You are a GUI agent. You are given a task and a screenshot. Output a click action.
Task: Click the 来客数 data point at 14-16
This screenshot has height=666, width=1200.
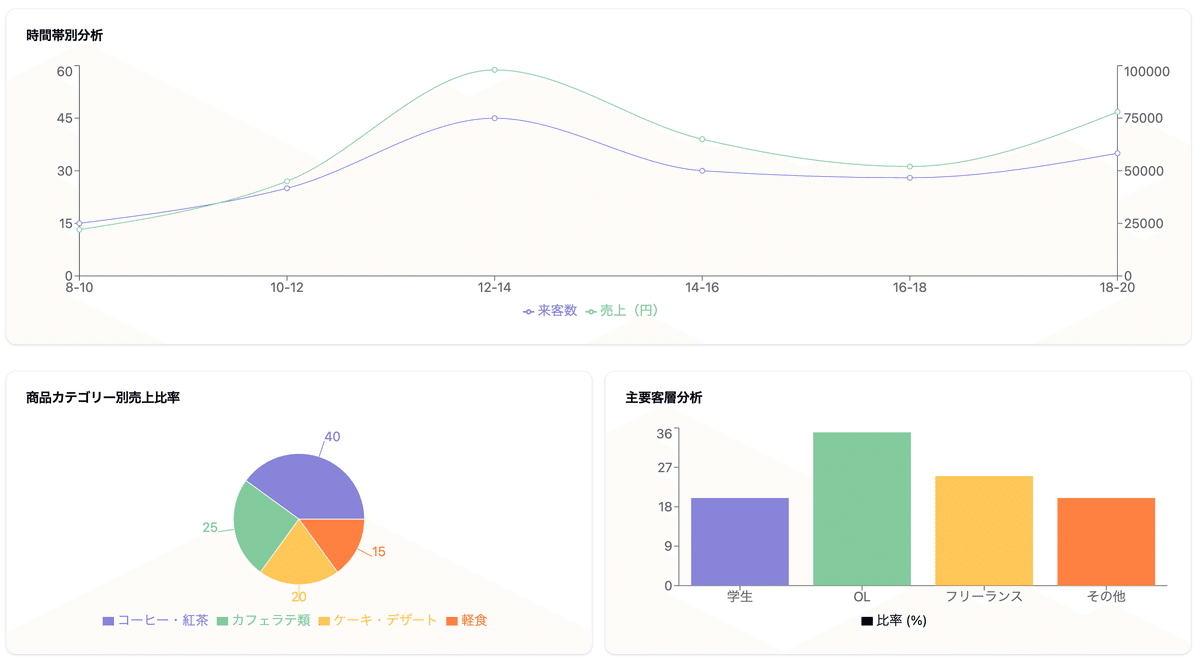[x=702, y=171]
